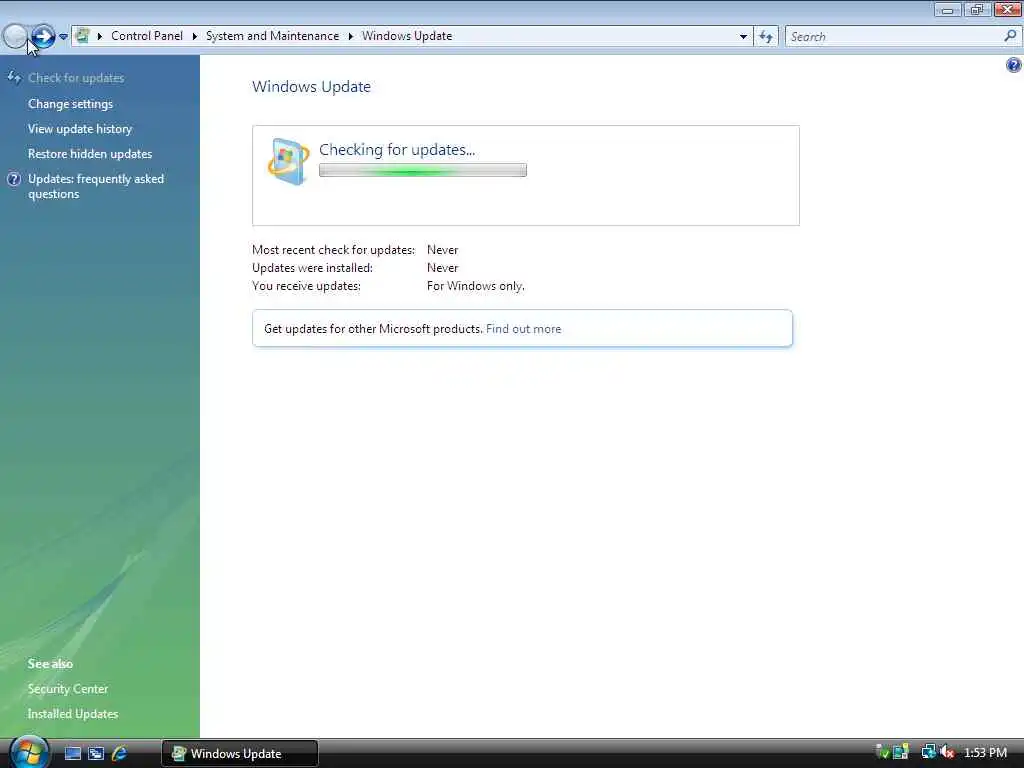Click the Check for updates arrows icon

pyautogui.click(x=14, y=78)
